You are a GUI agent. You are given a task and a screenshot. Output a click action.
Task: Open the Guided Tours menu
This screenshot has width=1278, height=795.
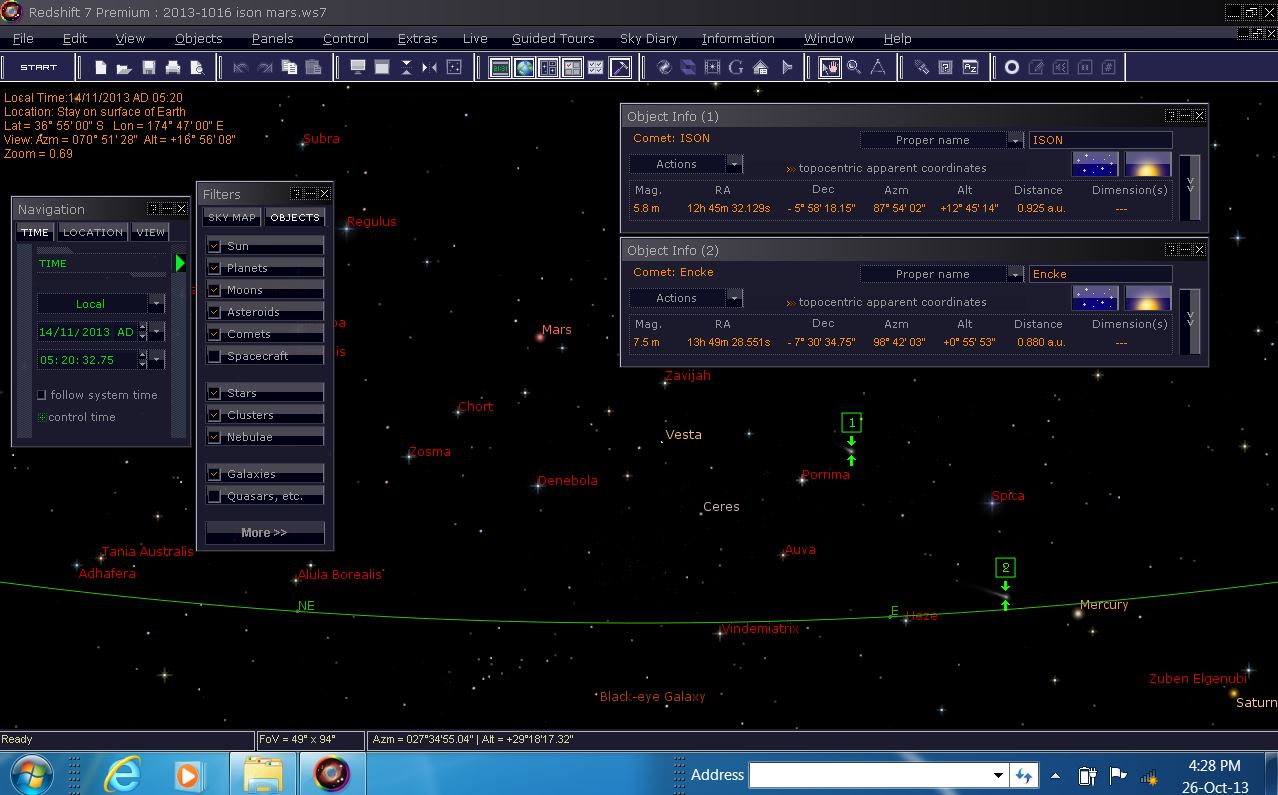[553, 39]
